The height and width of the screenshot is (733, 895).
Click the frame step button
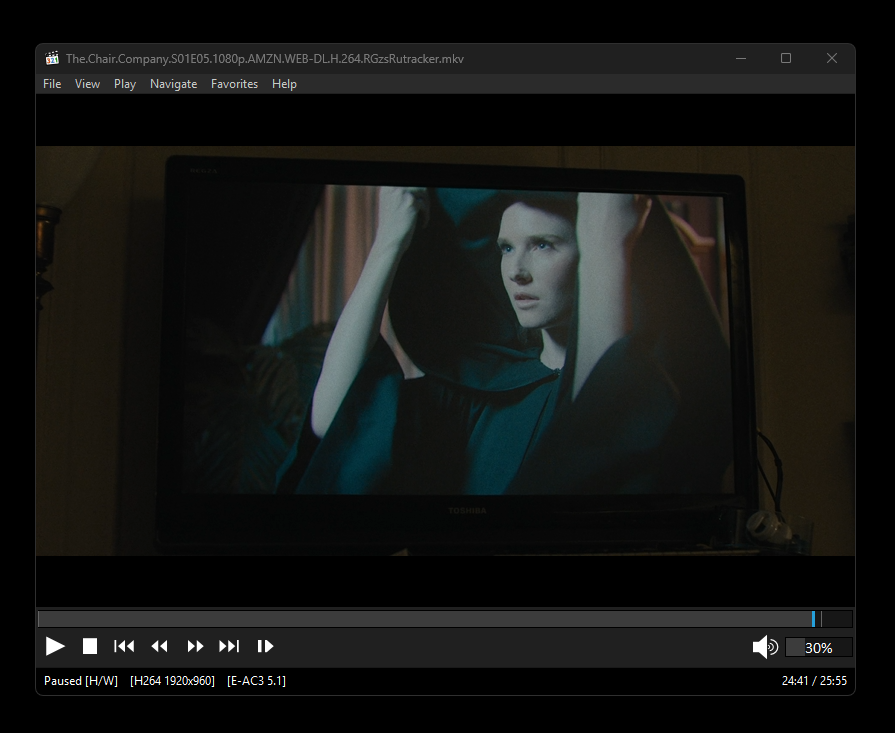pos(265,646)
